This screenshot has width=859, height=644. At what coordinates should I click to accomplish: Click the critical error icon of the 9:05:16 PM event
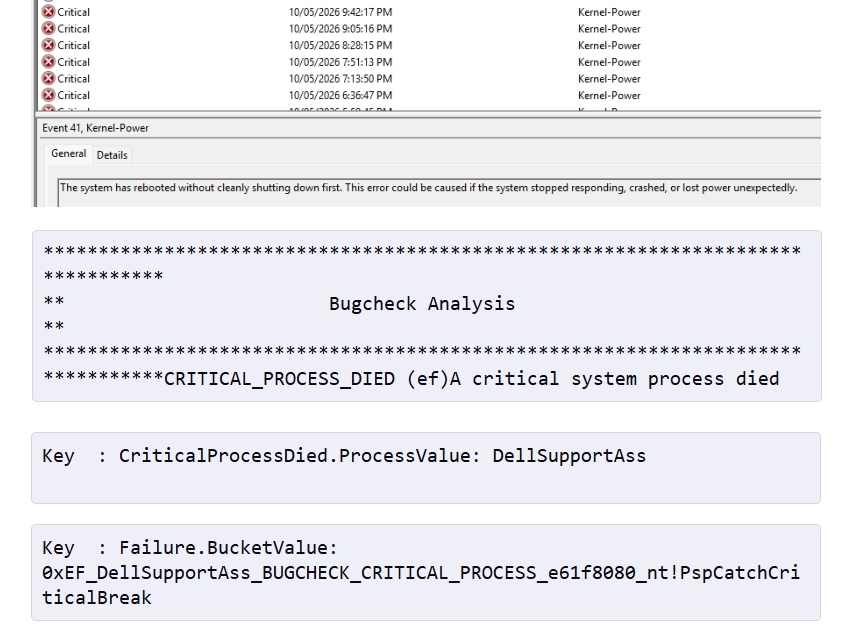49,28
